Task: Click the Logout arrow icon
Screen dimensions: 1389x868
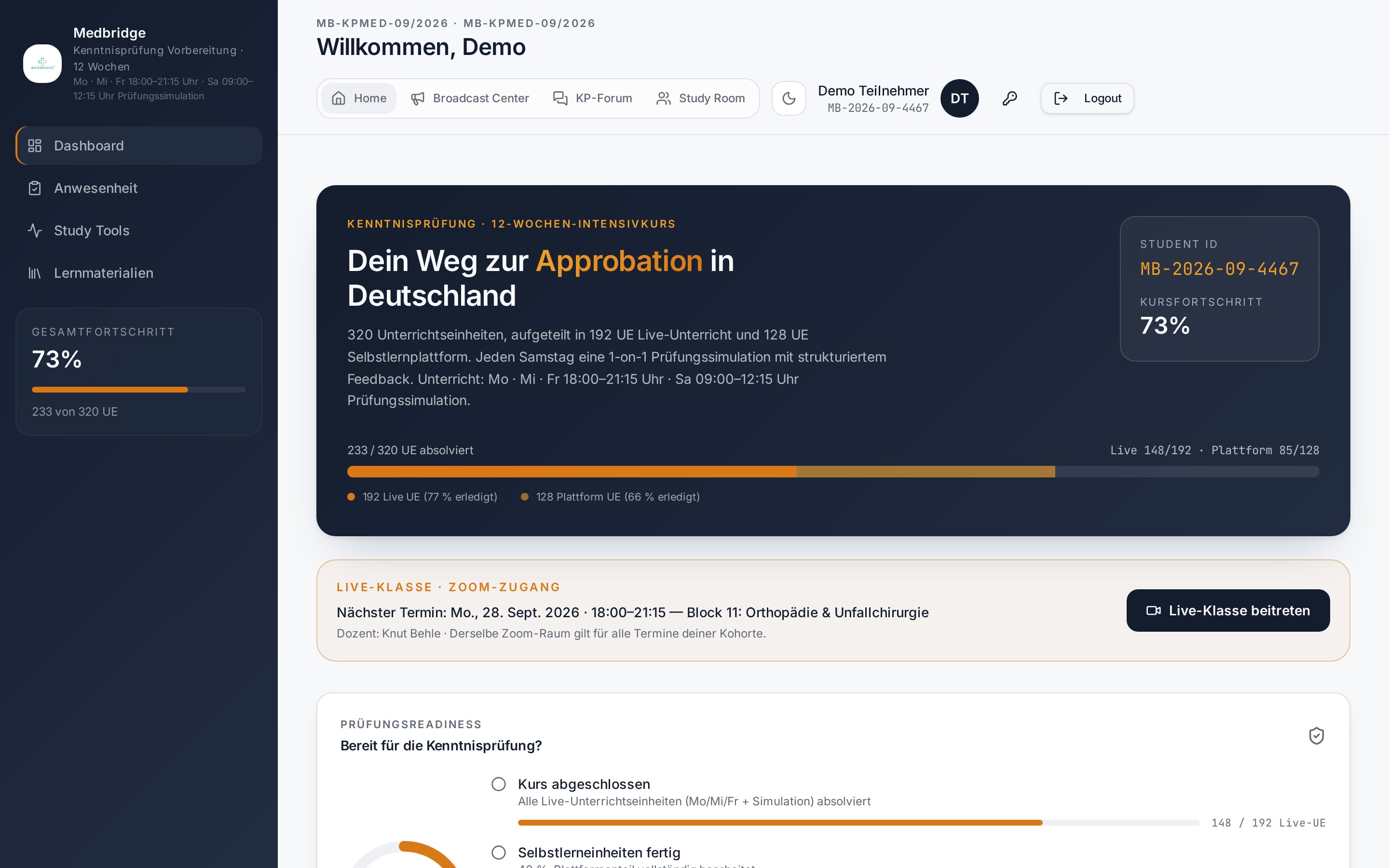Action: [x=1061, y=98]
